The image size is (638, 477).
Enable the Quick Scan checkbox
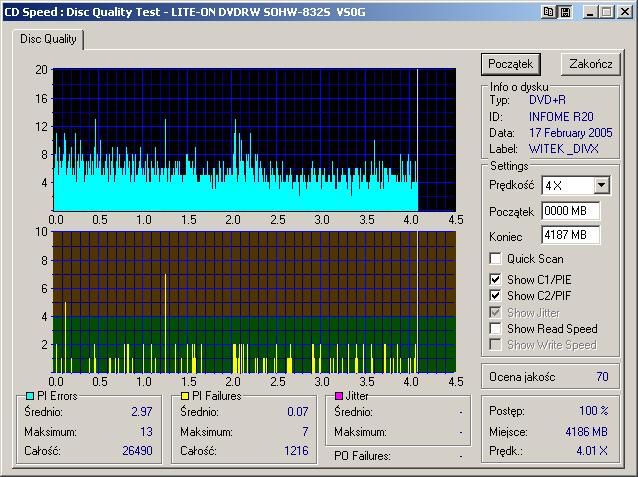495,259
